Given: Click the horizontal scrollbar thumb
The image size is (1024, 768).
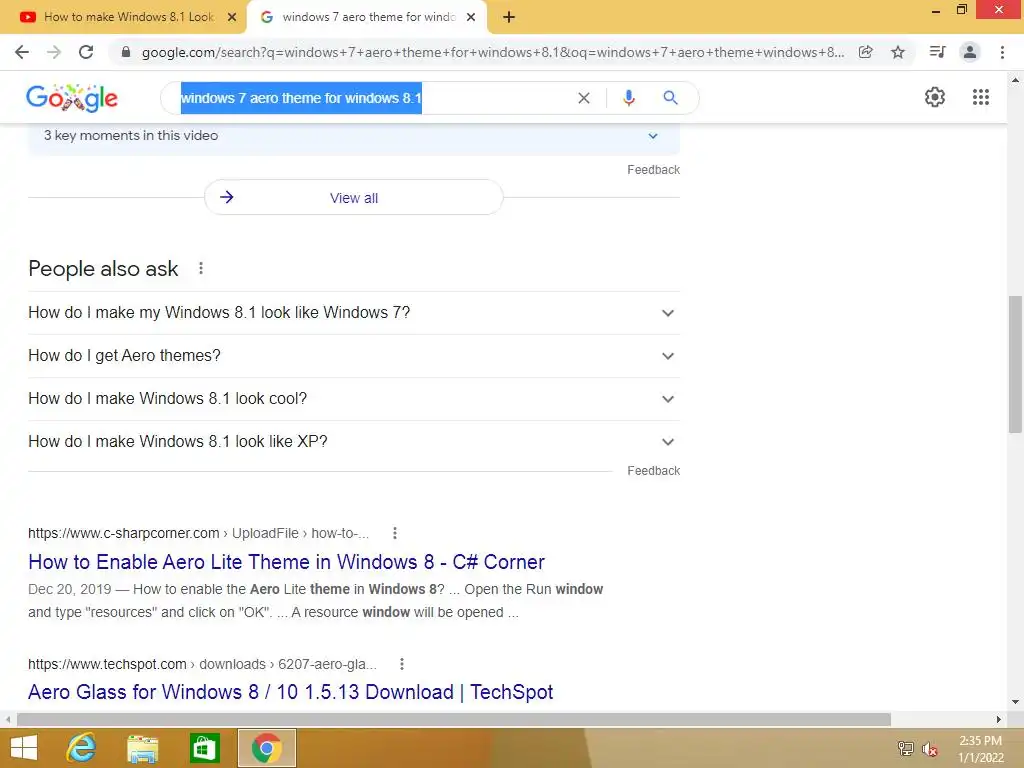Looking at the screenshot, I should pos(454,720).
